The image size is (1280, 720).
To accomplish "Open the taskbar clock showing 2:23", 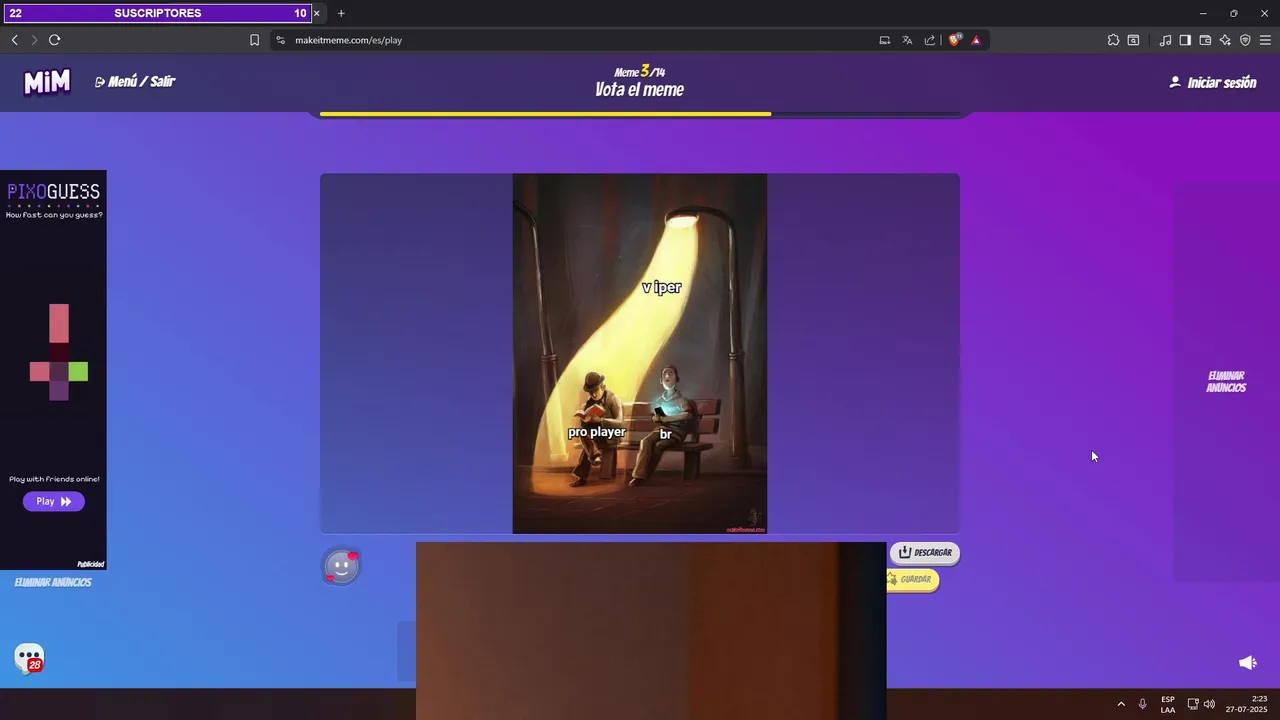I will click(1247, 704).
